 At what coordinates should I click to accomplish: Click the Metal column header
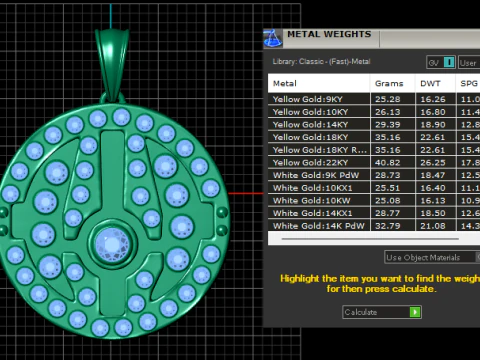tap(319, 83)
